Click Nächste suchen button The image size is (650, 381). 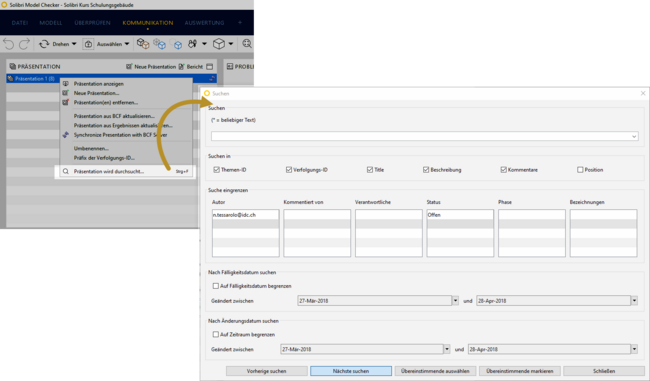click(x=351, y=371)
